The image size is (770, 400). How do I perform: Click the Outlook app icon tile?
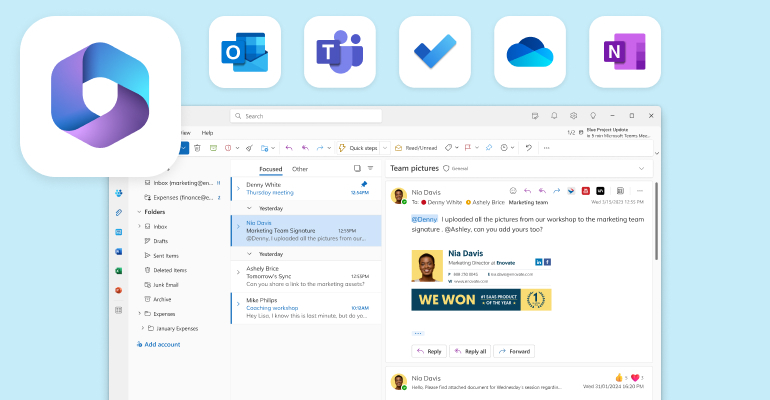pyautogui.click(x=245, y=52)
